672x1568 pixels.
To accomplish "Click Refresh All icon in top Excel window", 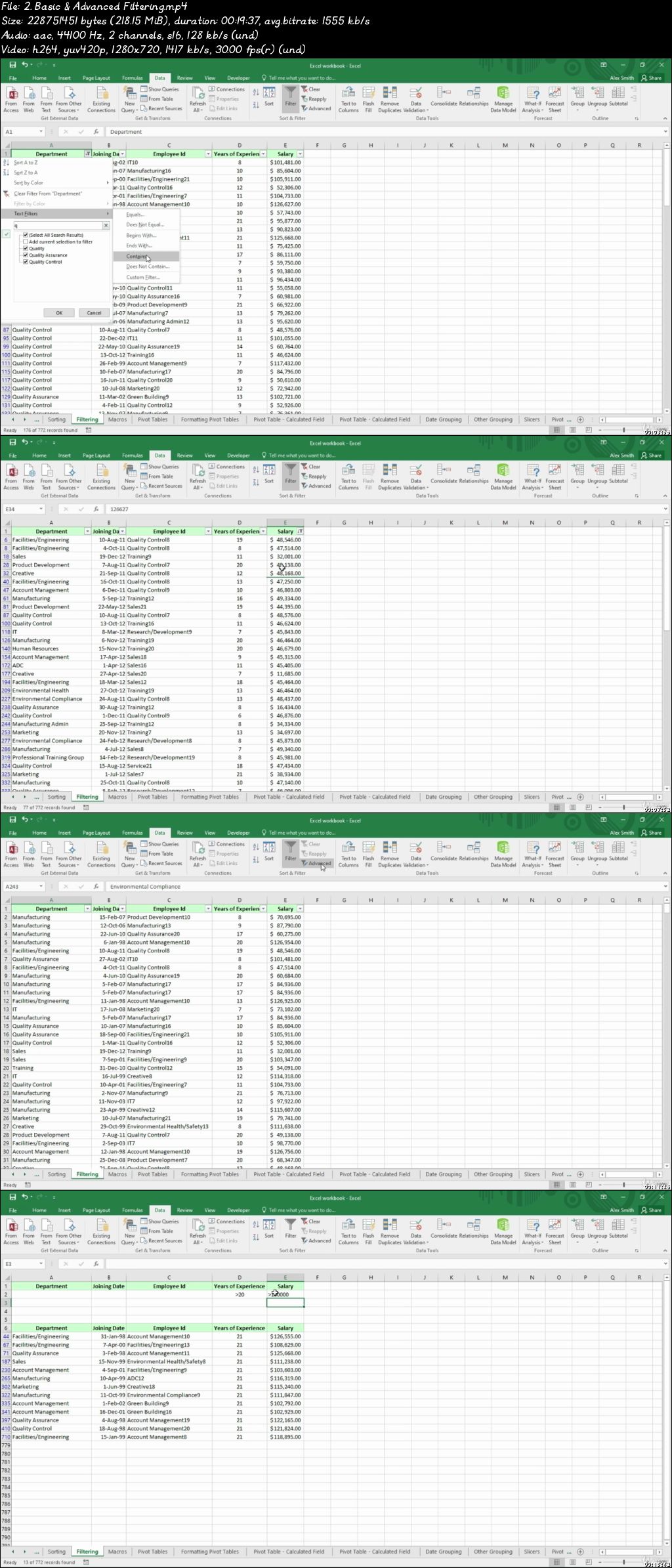I will (x=198, y=99).
